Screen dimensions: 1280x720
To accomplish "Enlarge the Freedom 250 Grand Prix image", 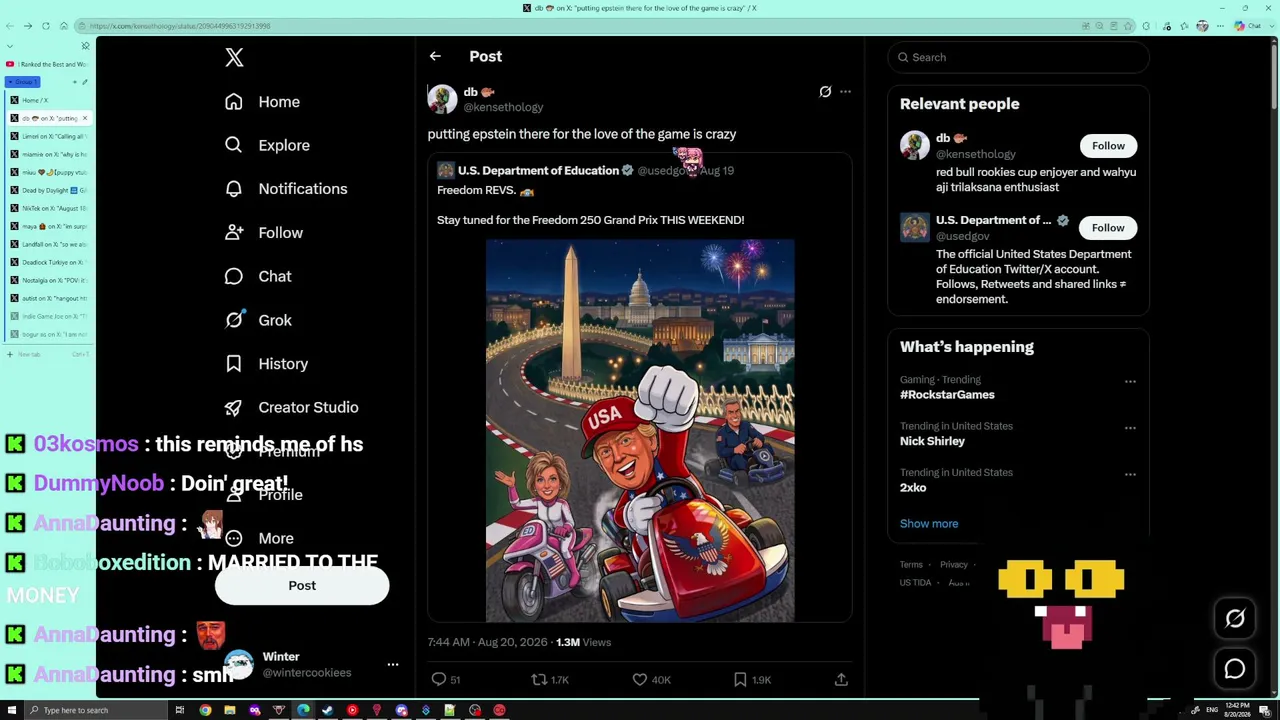I will tap(640, 431).
